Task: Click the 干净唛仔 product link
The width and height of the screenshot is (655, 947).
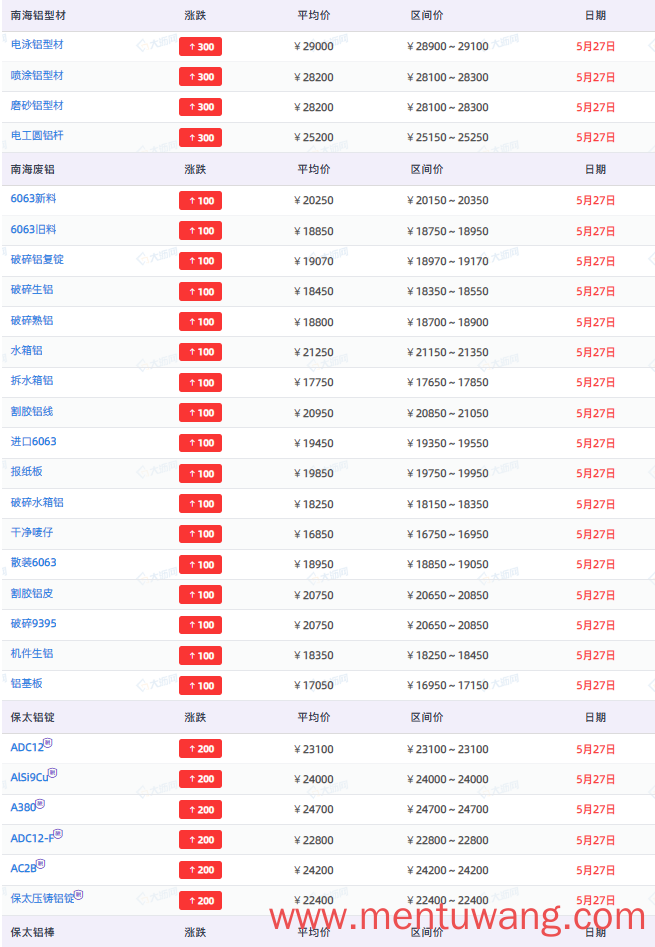Action: click(x=32, y=533)
